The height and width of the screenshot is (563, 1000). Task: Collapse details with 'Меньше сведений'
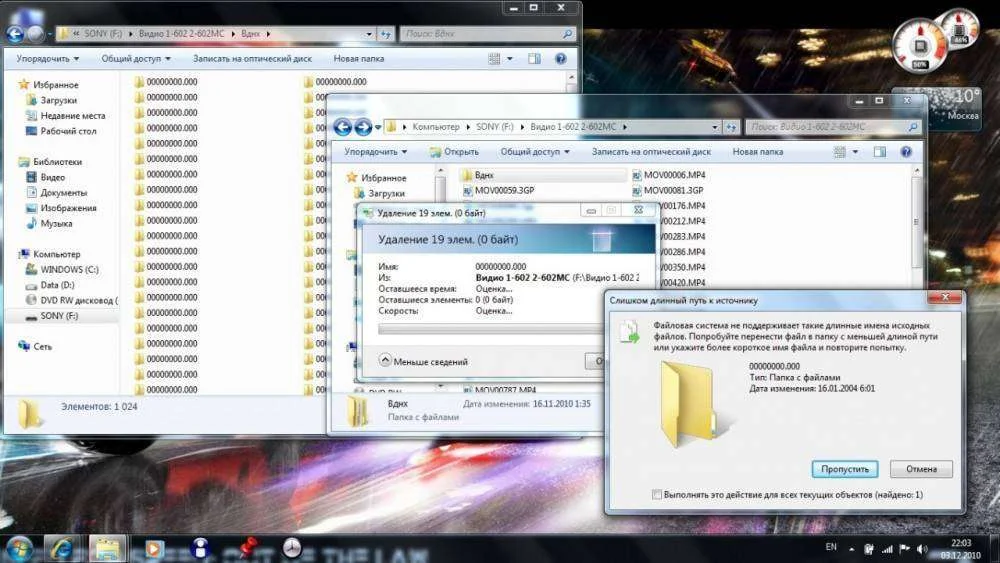(x=423, y=361)
